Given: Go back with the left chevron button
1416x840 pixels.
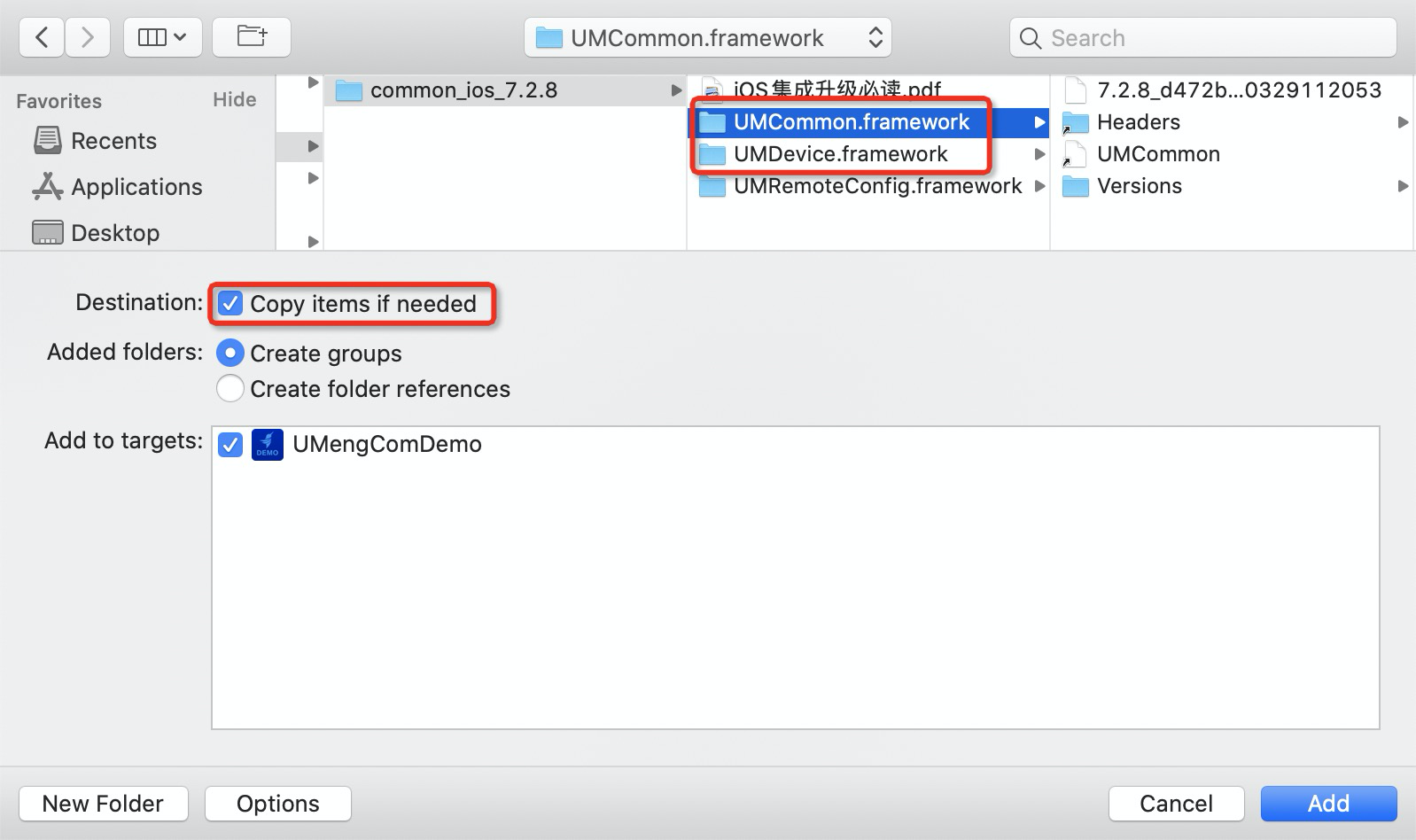Looking at the screenshot, I should click(42, 37).
